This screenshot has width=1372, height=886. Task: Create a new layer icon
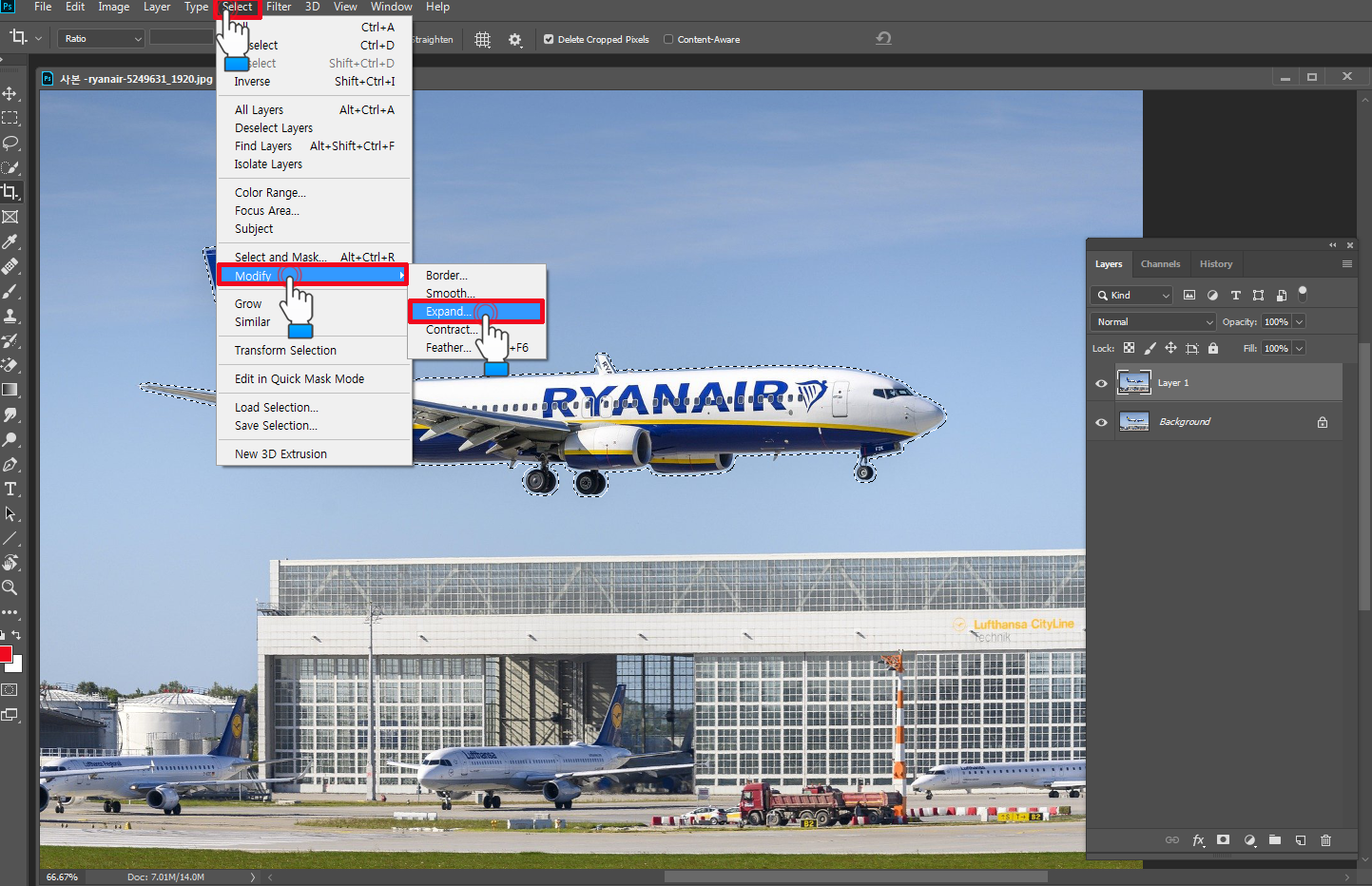pyautogui.click(x=1301, y=840)
